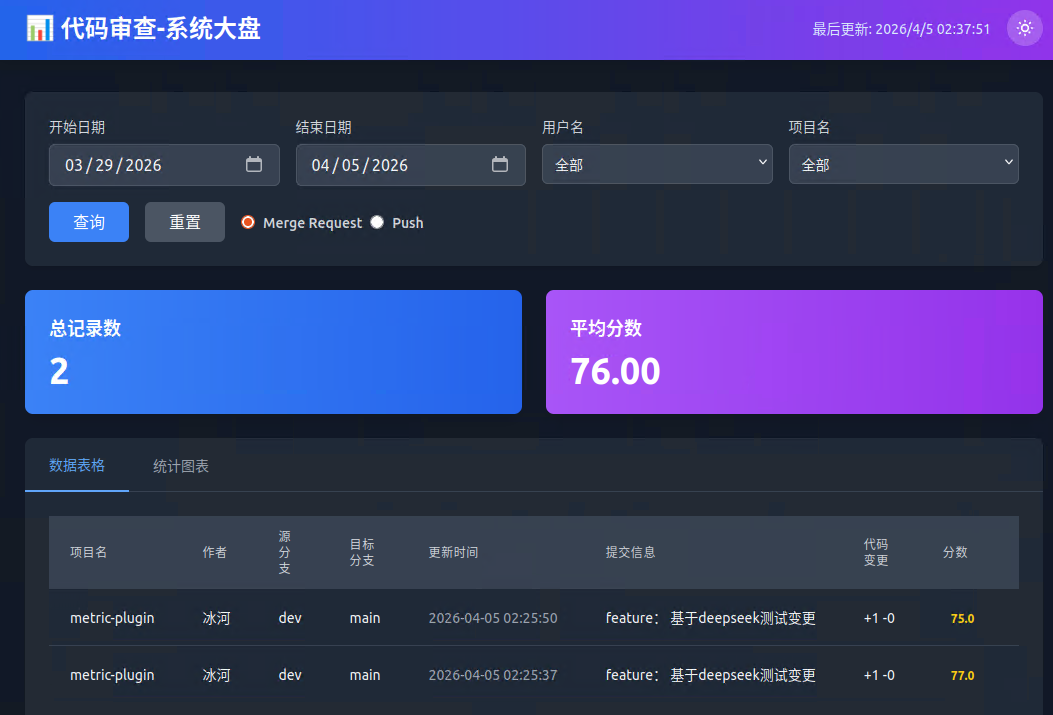Viewport: 1053px width, 715px height.
Task: Click the end date field 04/05/2026
Action: coord(410,164)
